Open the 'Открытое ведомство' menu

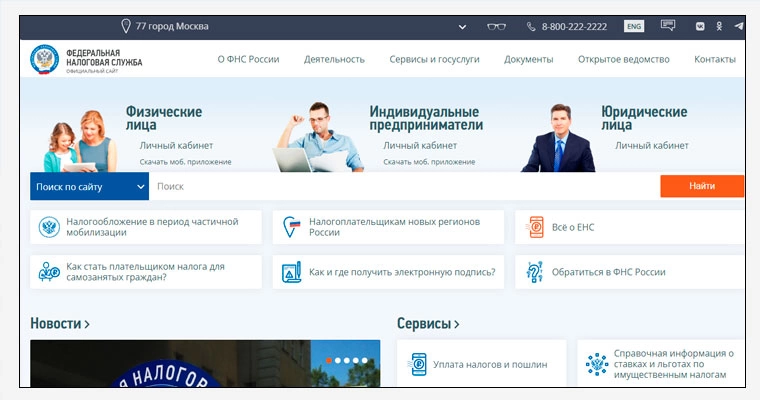(623, 59)
